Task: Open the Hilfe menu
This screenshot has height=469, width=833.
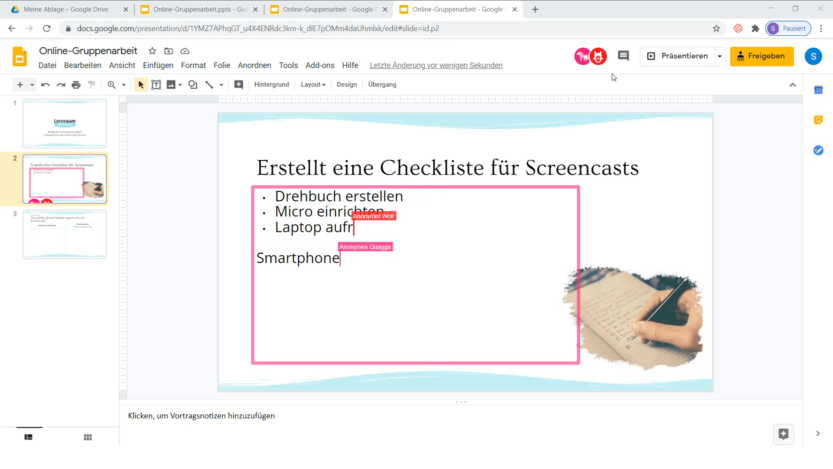Action: [x=350, y=65]
